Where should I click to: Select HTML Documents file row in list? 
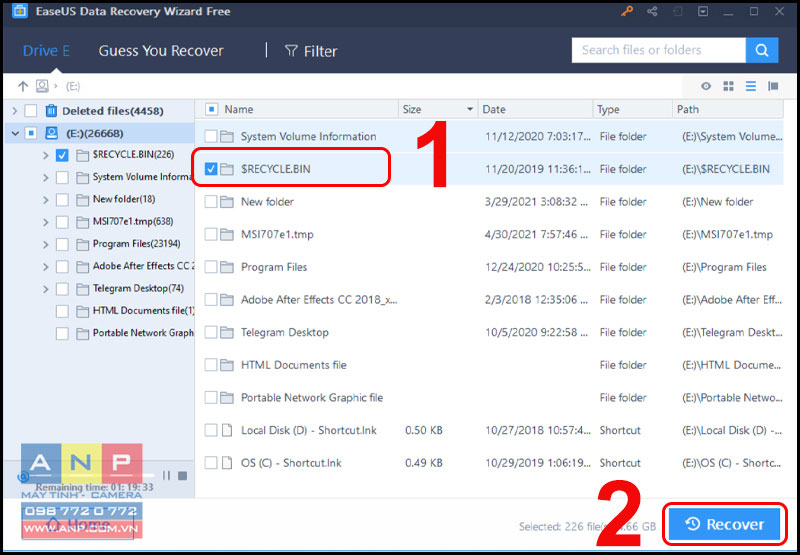(x=489, y=365)
